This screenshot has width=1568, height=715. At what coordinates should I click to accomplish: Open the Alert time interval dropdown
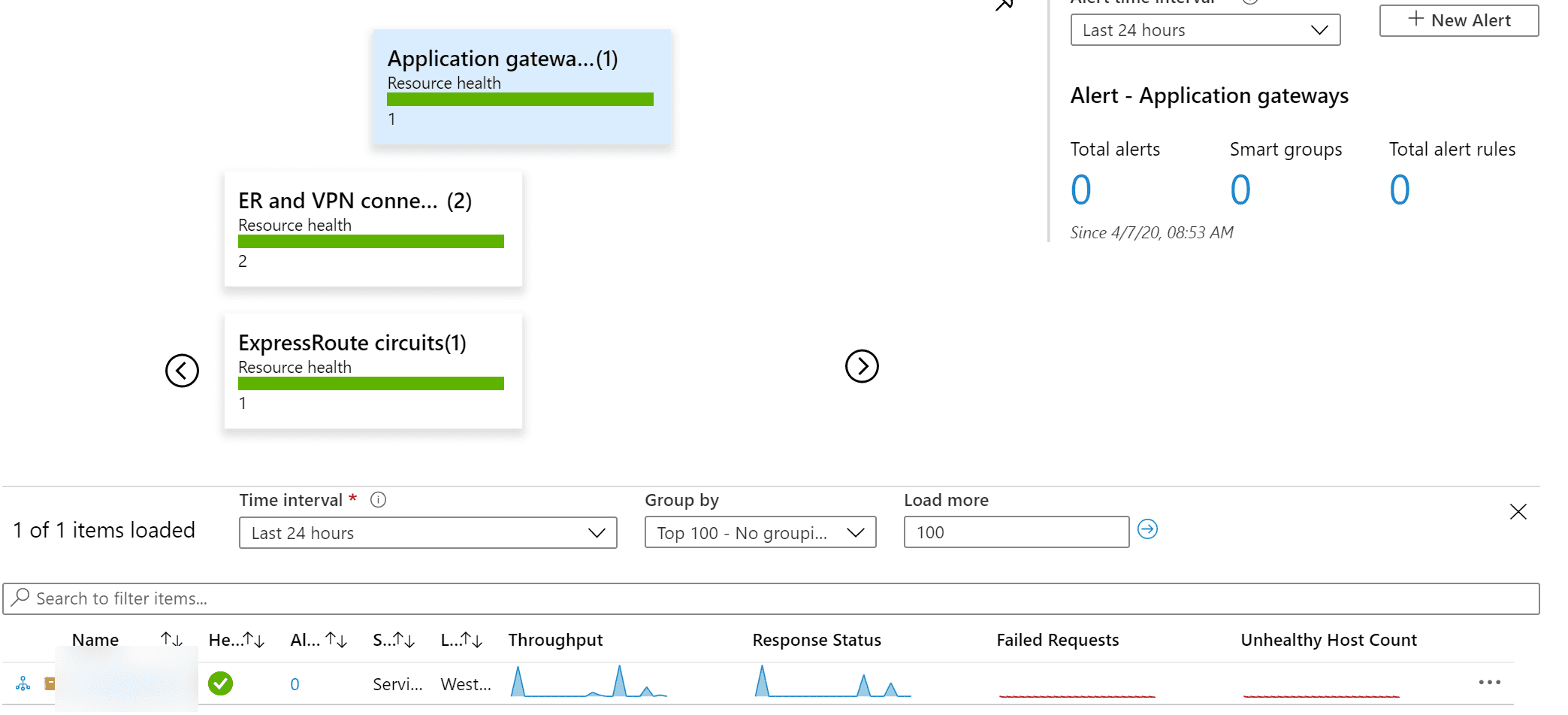[1205, 30]
